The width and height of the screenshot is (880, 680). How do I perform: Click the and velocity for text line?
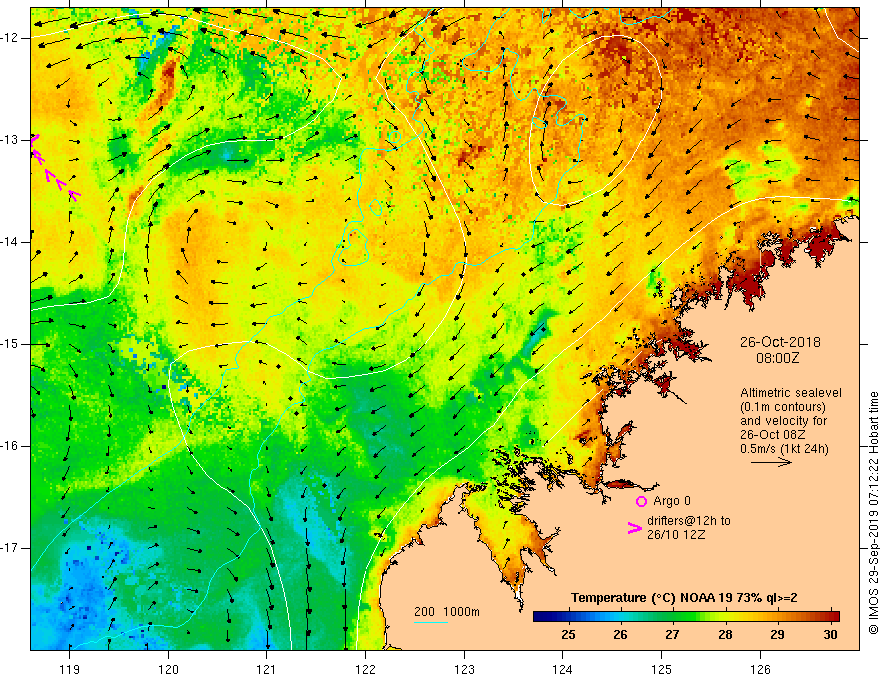(783, 421)
